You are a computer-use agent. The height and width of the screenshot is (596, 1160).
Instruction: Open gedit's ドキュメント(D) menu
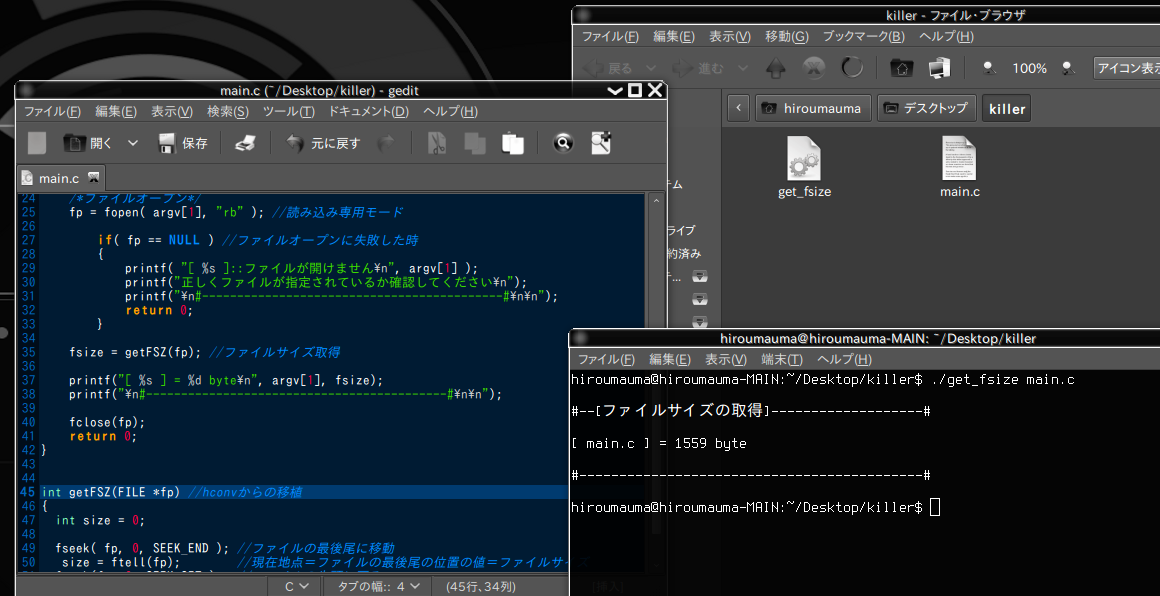click(368, 112)
